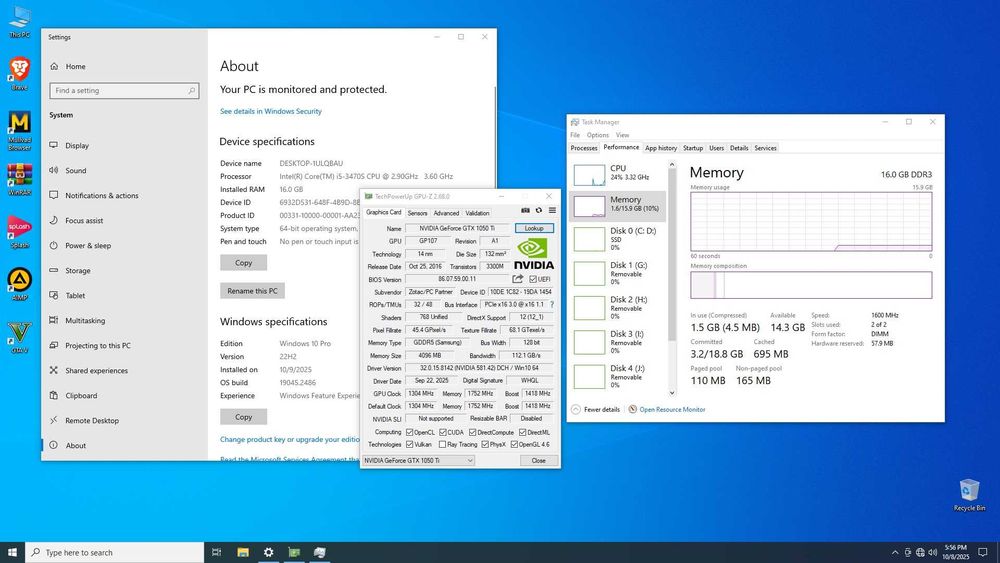The image size is (1000, 563).
Task: Open the GPU-Z hamburger menu
Action: click(552, 210)
